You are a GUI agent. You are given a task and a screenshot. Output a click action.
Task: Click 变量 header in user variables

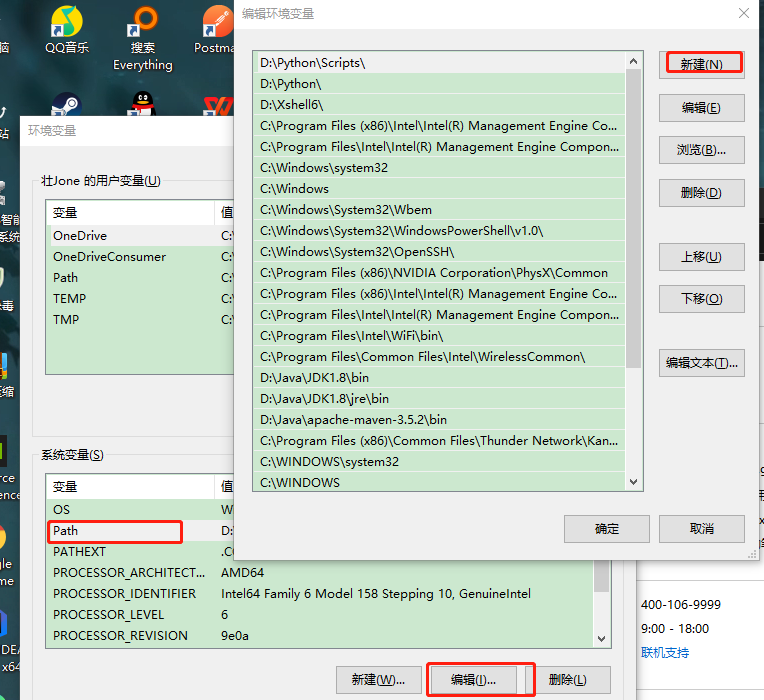[130, 213]
